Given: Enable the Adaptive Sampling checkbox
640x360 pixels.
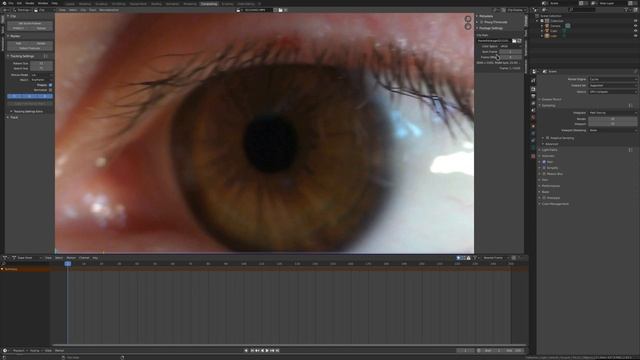Looking at the screenshot, I should (547, 138).
